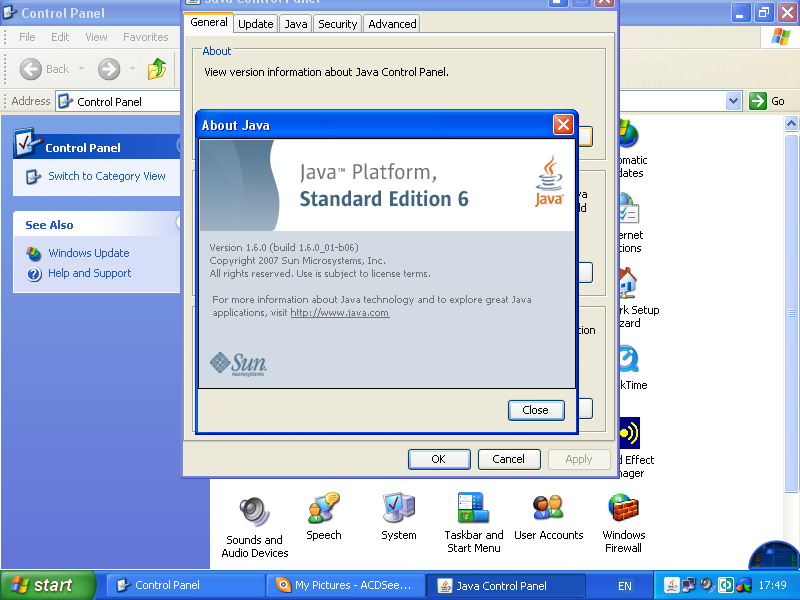
Task: Click the Control Panel vertical scrollbar thumb
Action: pyautogui.click(x=791, y=312)
